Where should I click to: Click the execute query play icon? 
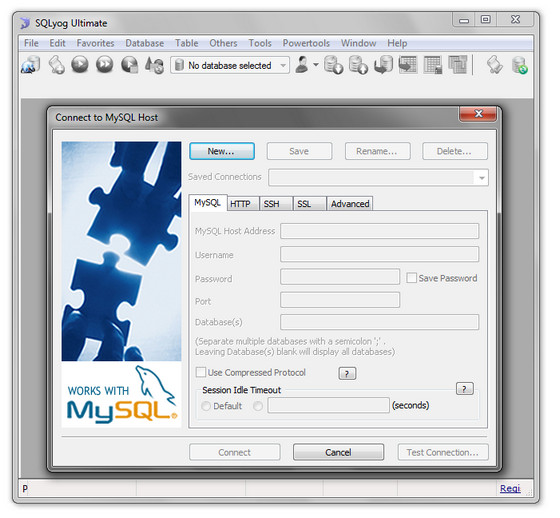pos(80,65)
